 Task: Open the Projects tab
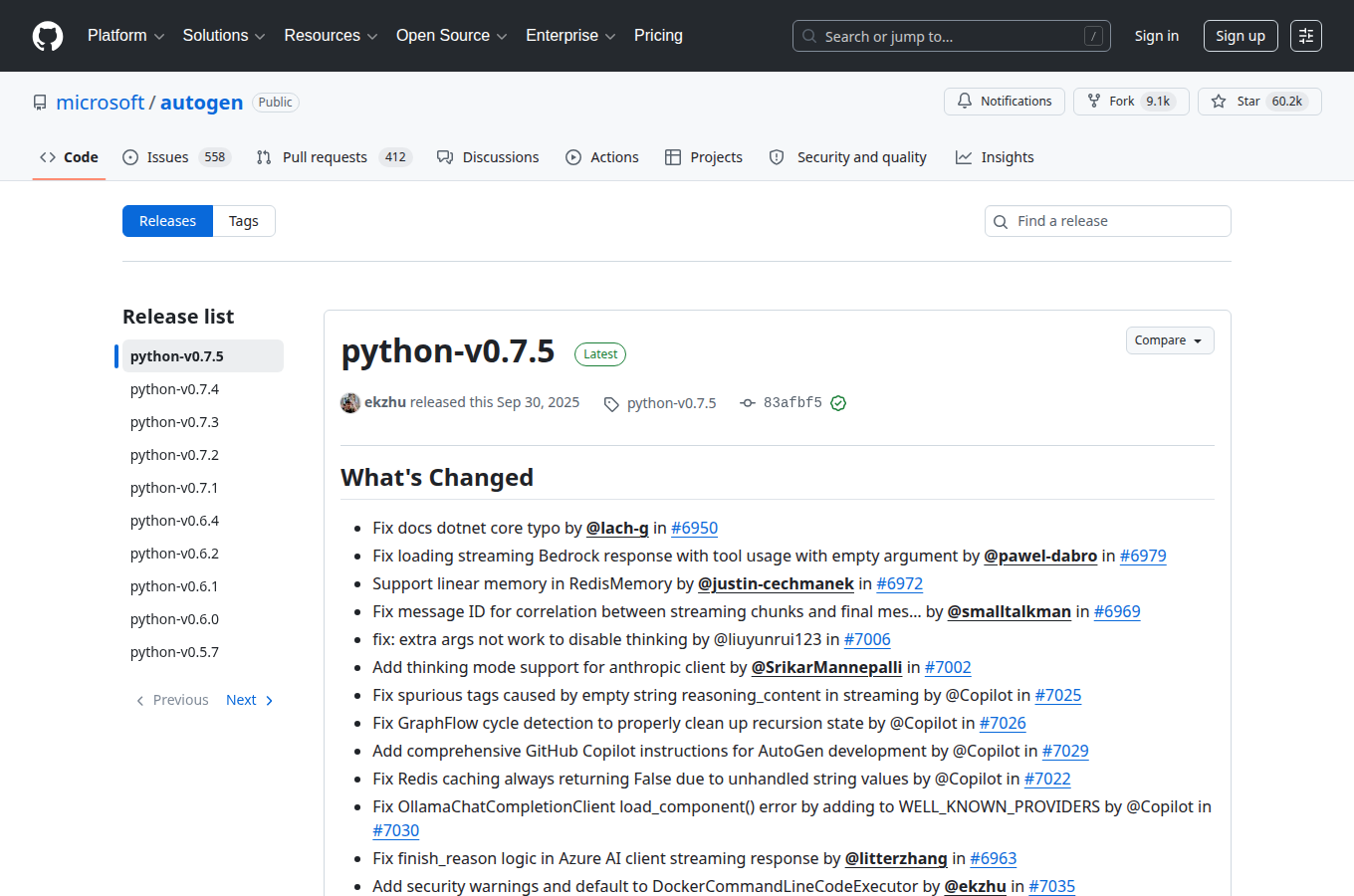[x=704, y=157]
